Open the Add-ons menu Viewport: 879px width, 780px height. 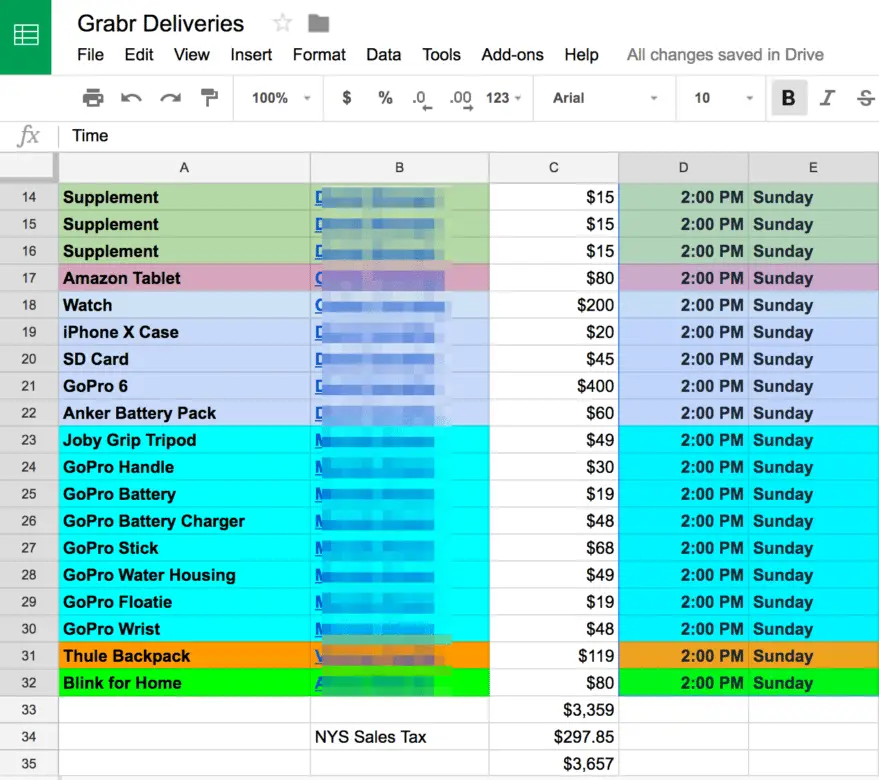(512, 55)
